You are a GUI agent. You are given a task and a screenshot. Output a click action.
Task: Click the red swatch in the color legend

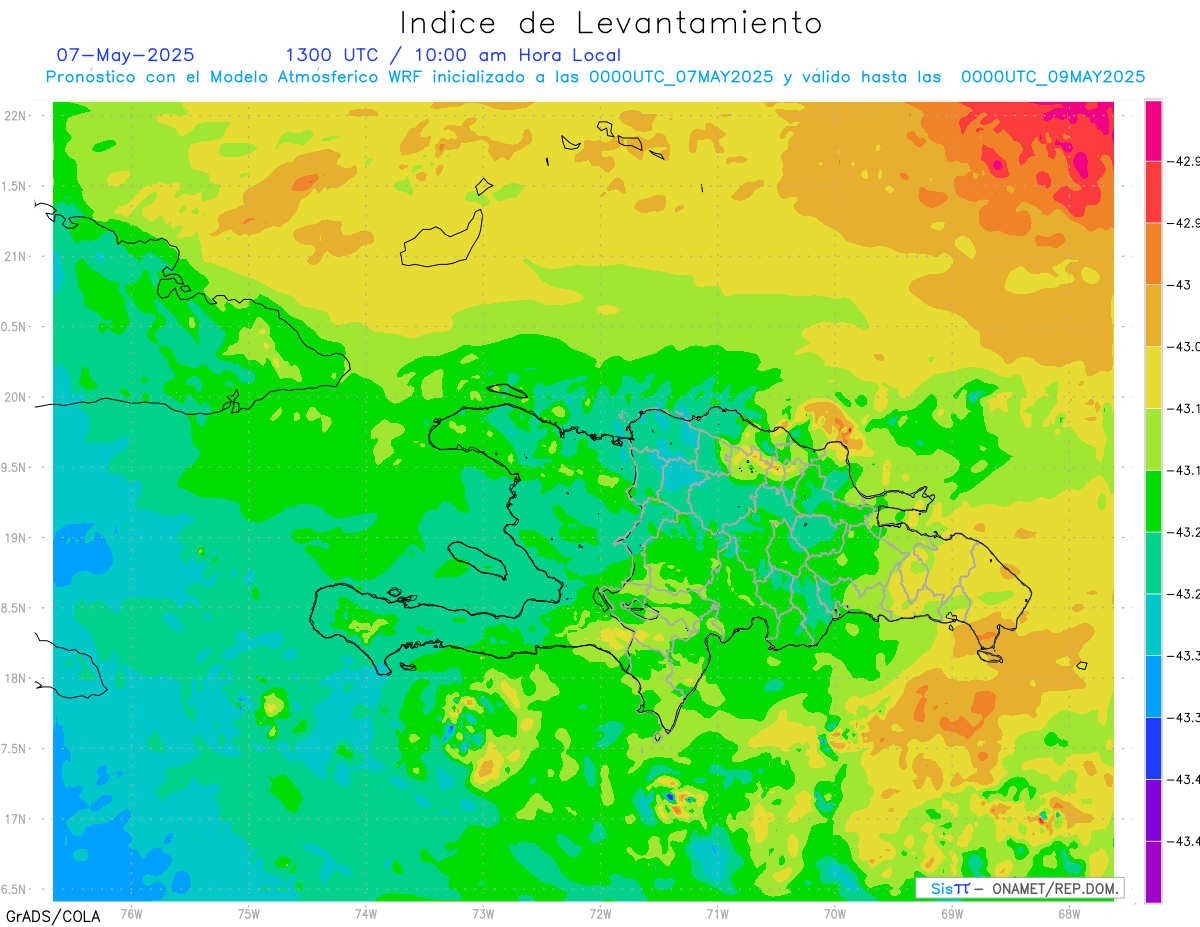tap(1153, 192)
